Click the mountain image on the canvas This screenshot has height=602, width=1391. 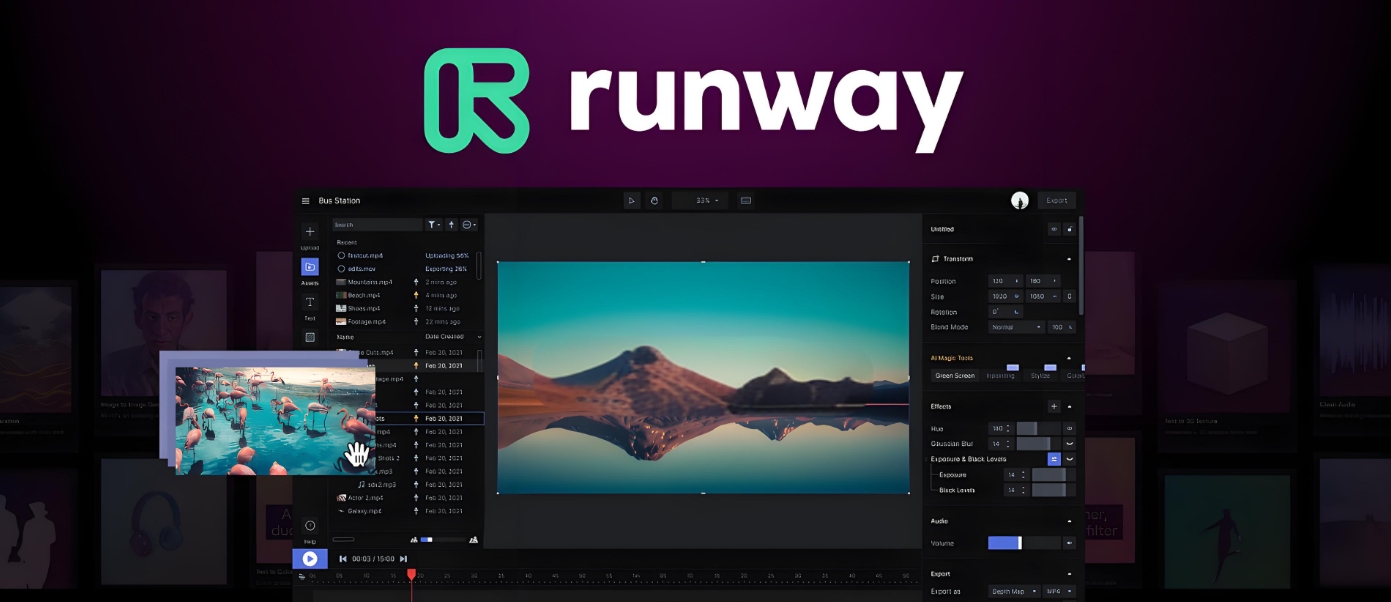[703, 377]
